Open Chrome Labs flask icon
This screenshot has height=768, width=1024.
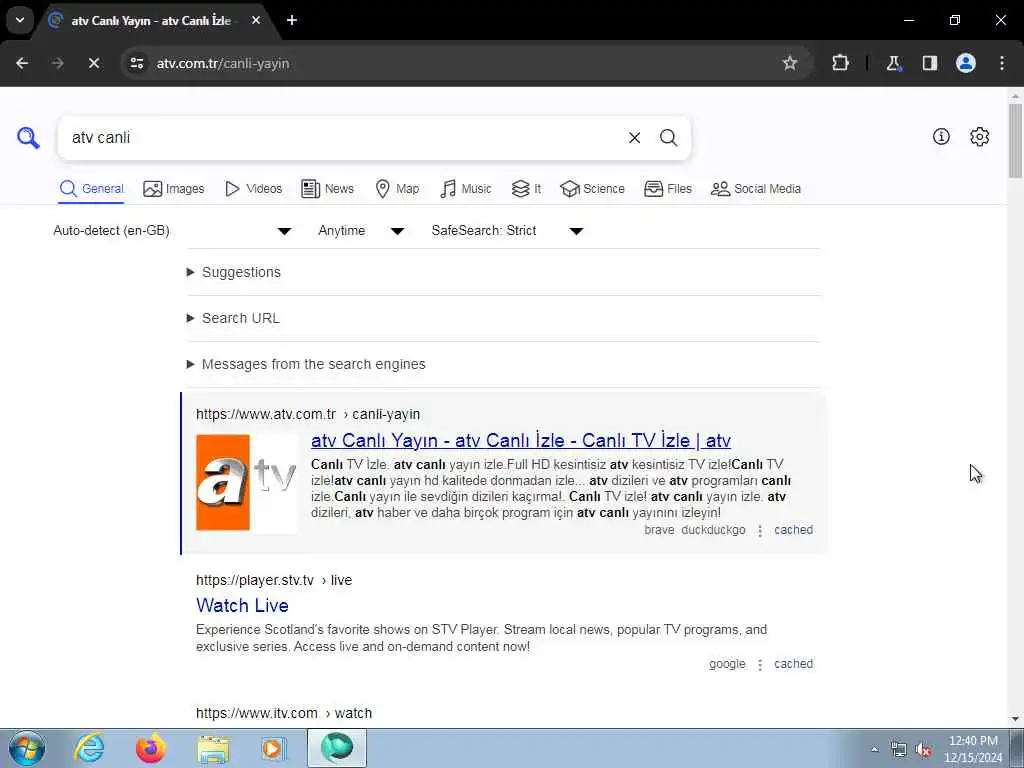893,63
